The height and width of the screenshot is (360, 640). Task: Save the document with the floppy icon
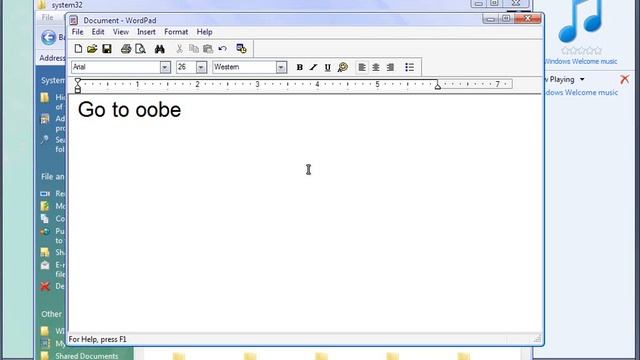[107, 49]
